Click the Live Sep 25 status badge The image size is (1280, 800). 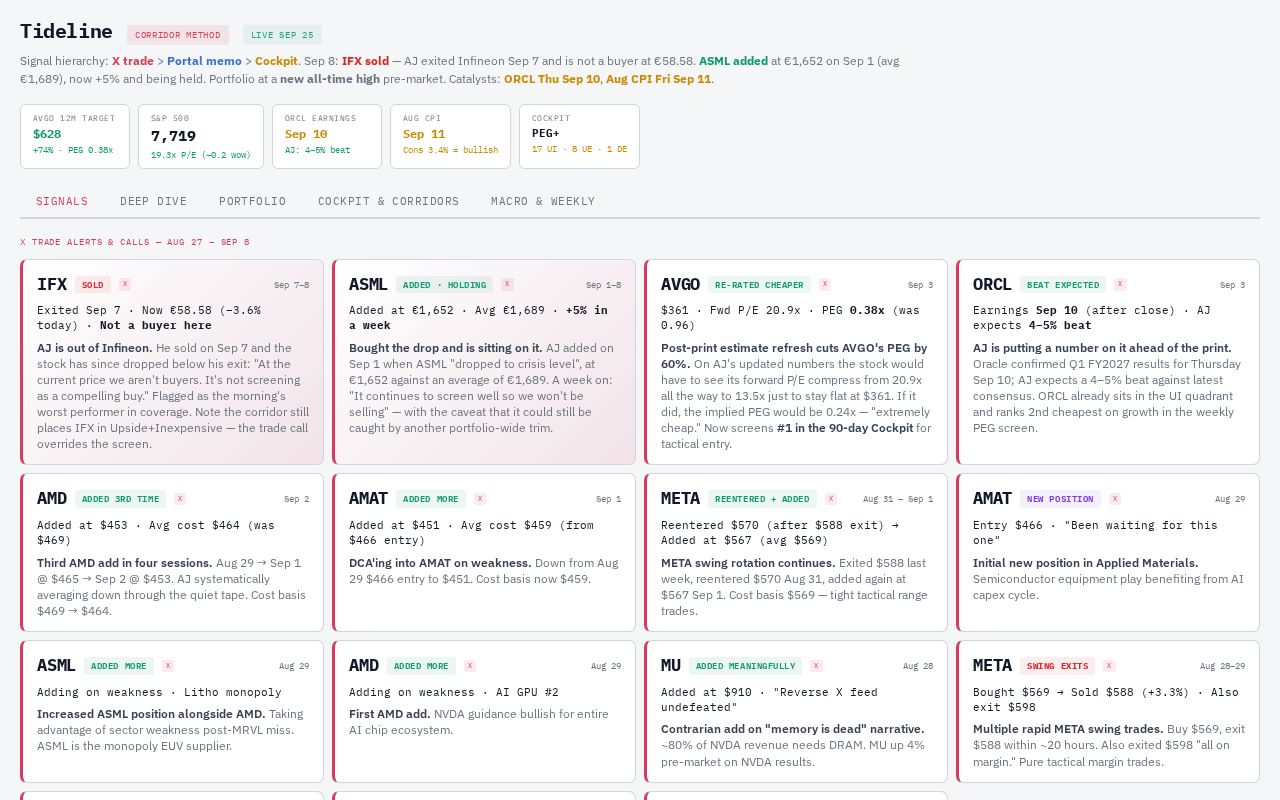(282, 35)
